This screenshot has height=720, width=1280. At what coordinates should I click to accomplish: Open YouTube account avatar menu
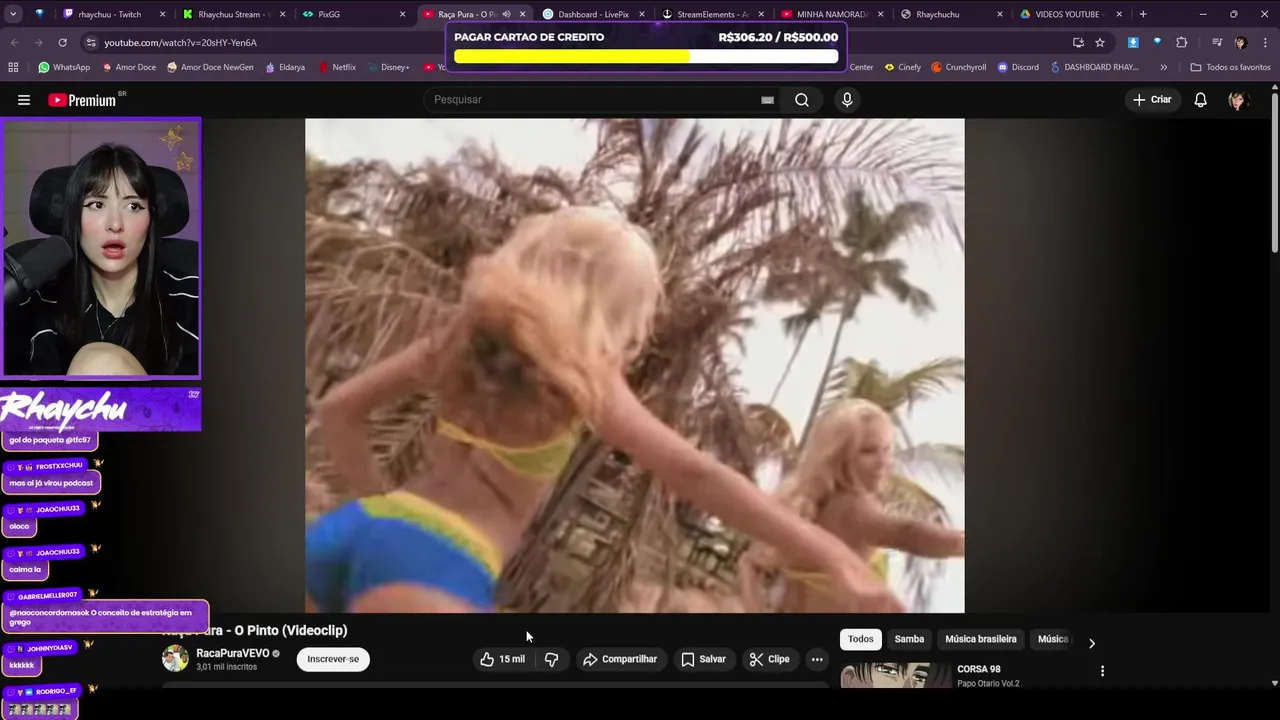[x=1237, y=100]
